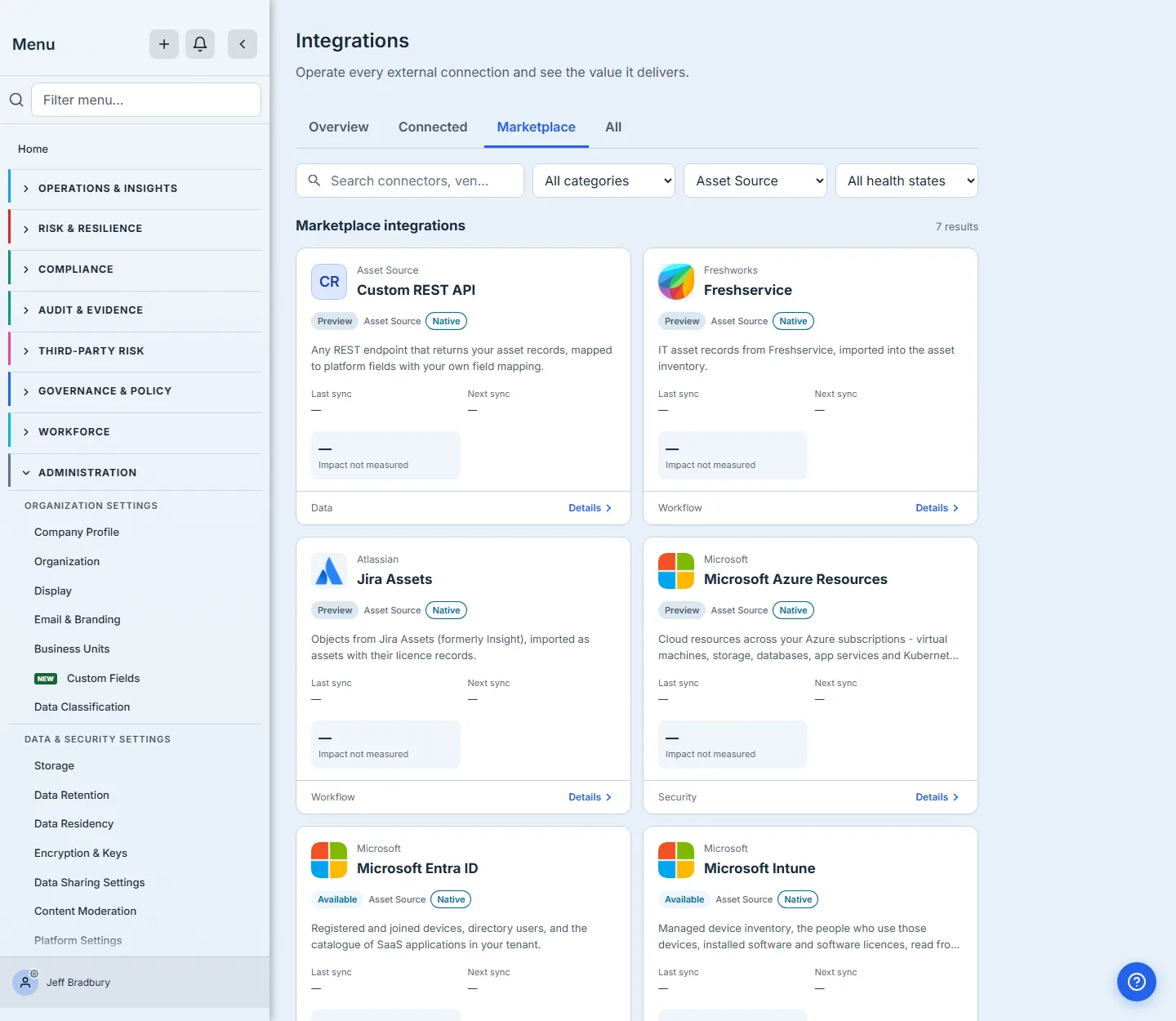The height and width of the screenshot is (1021, 1176).
Task: Open Custom Fields page
Action: point(104,678)
